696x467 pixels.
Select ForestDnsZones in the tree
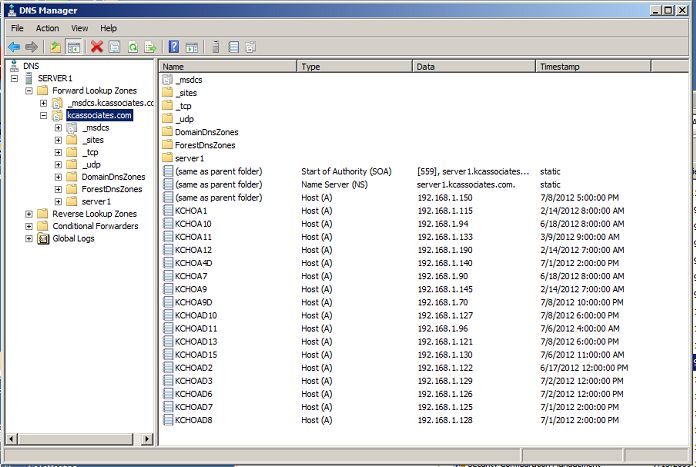[x=112, y=189]
